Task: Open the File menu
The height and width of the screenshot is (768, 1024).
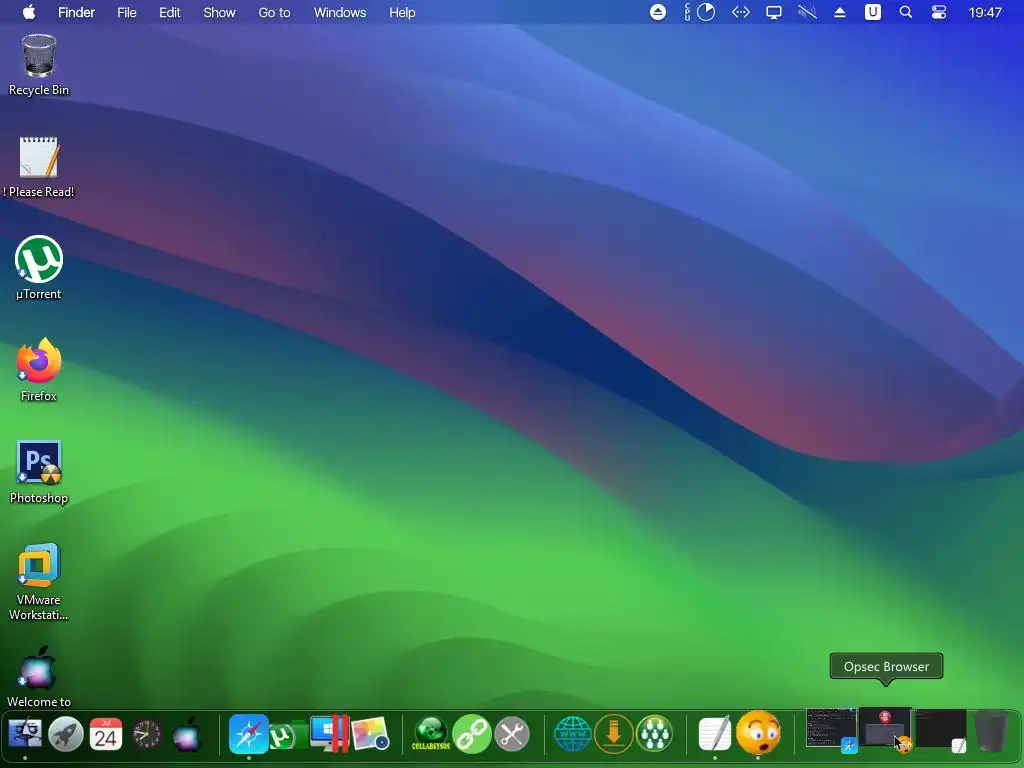Action: 127,12
